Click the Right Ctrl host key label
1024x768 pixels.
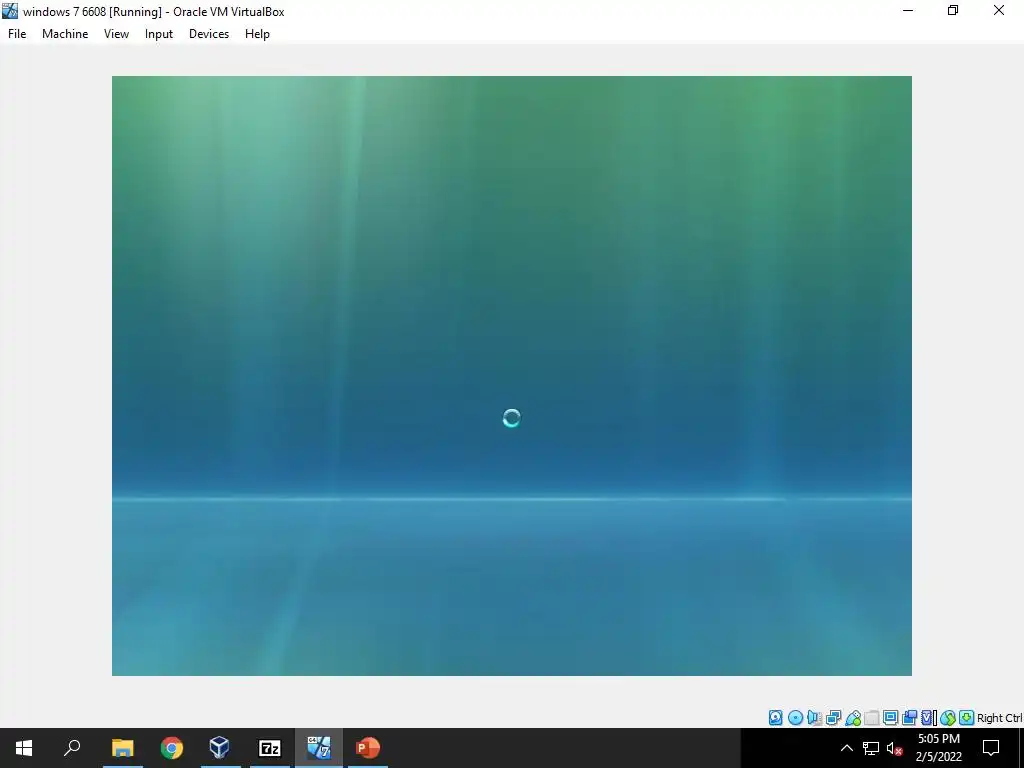click(x=999, y=718)
